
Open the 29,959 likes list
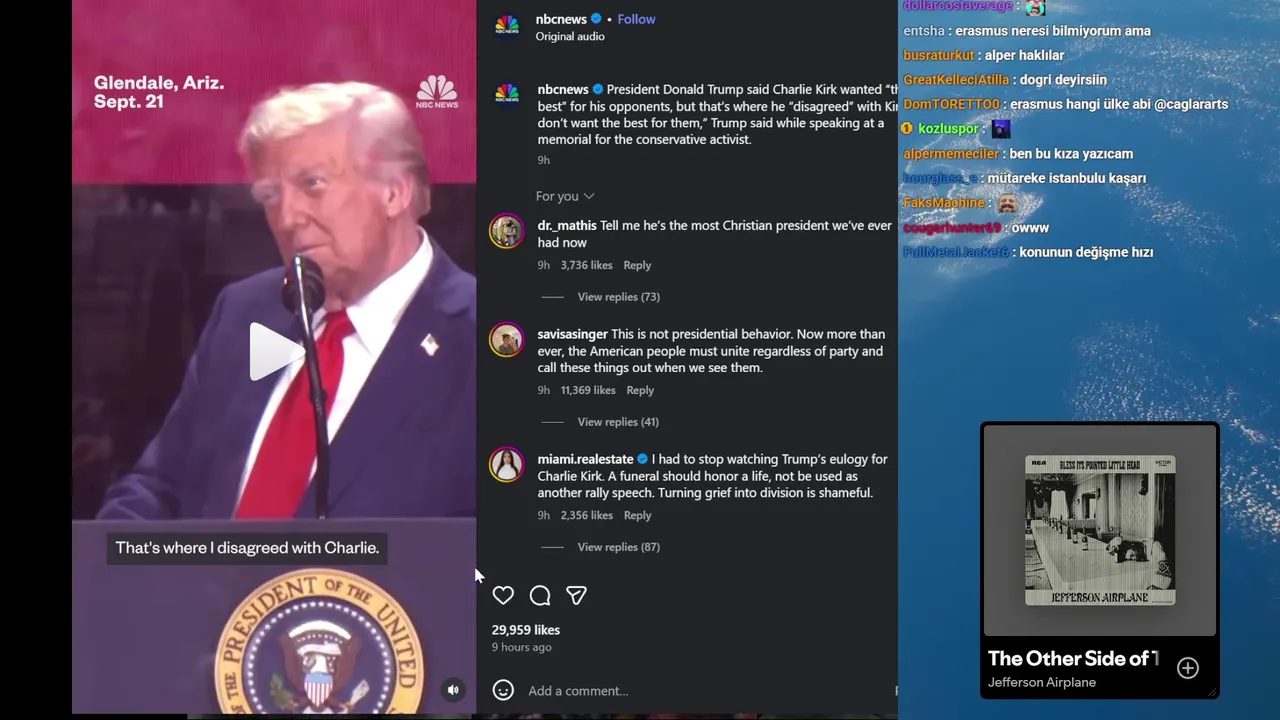point(526,630)
